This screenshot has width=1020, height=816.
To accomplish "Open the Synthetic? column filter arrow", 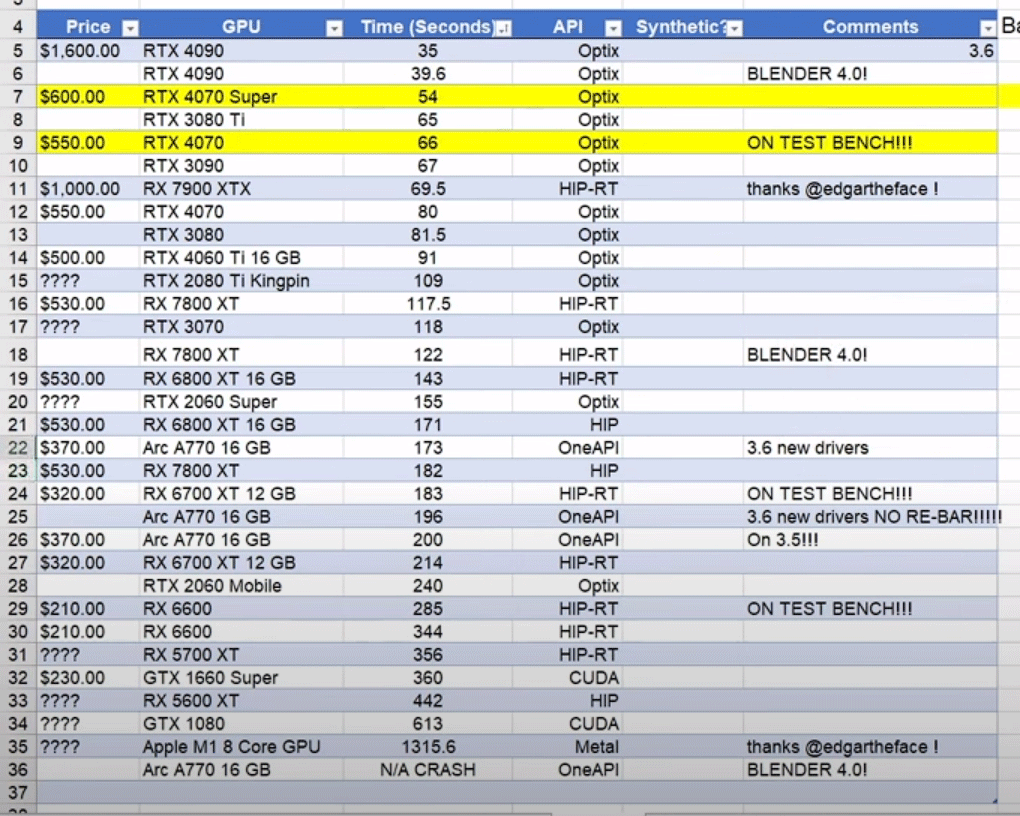I will click(735, 28).
